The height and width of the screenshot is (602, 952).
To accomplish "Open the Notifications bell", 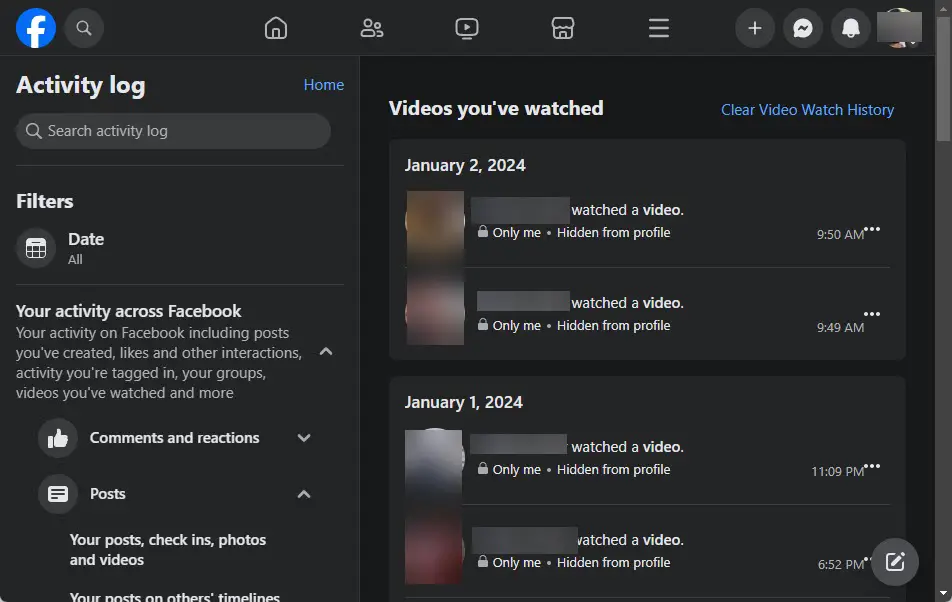I will (x=851, y=28).
